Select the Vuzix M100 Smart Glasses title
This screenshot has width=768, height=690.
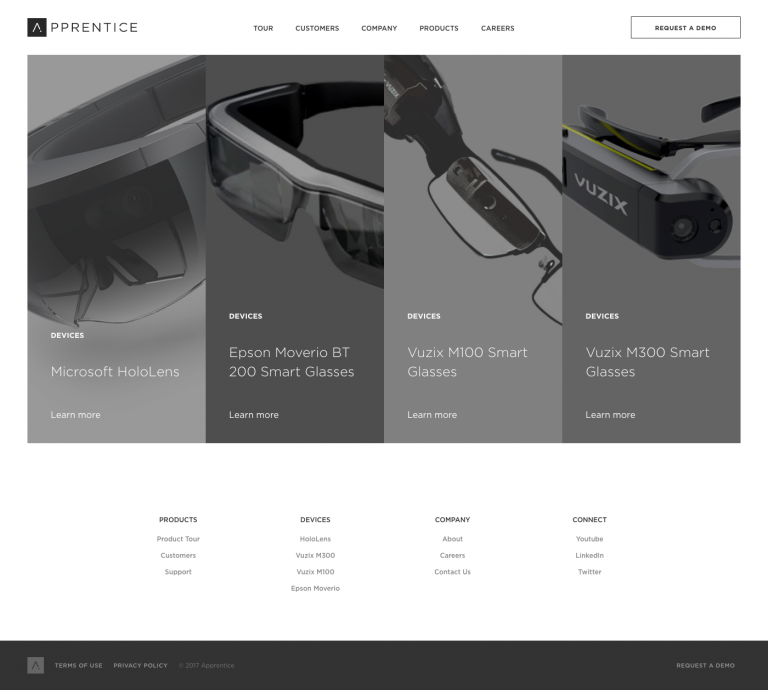tap(467, 362)
